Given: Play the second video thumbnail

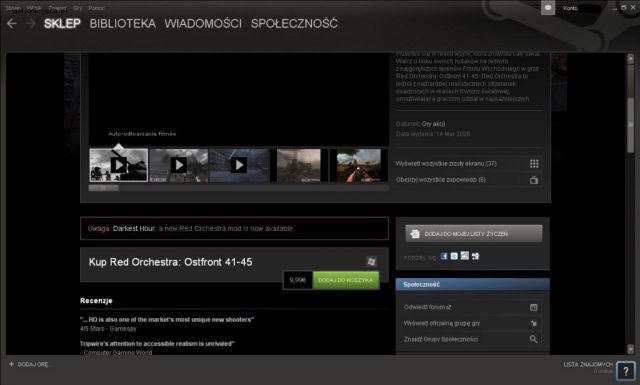Looking at the screenshot, I should pyautogui.click(x=179, y=165).
